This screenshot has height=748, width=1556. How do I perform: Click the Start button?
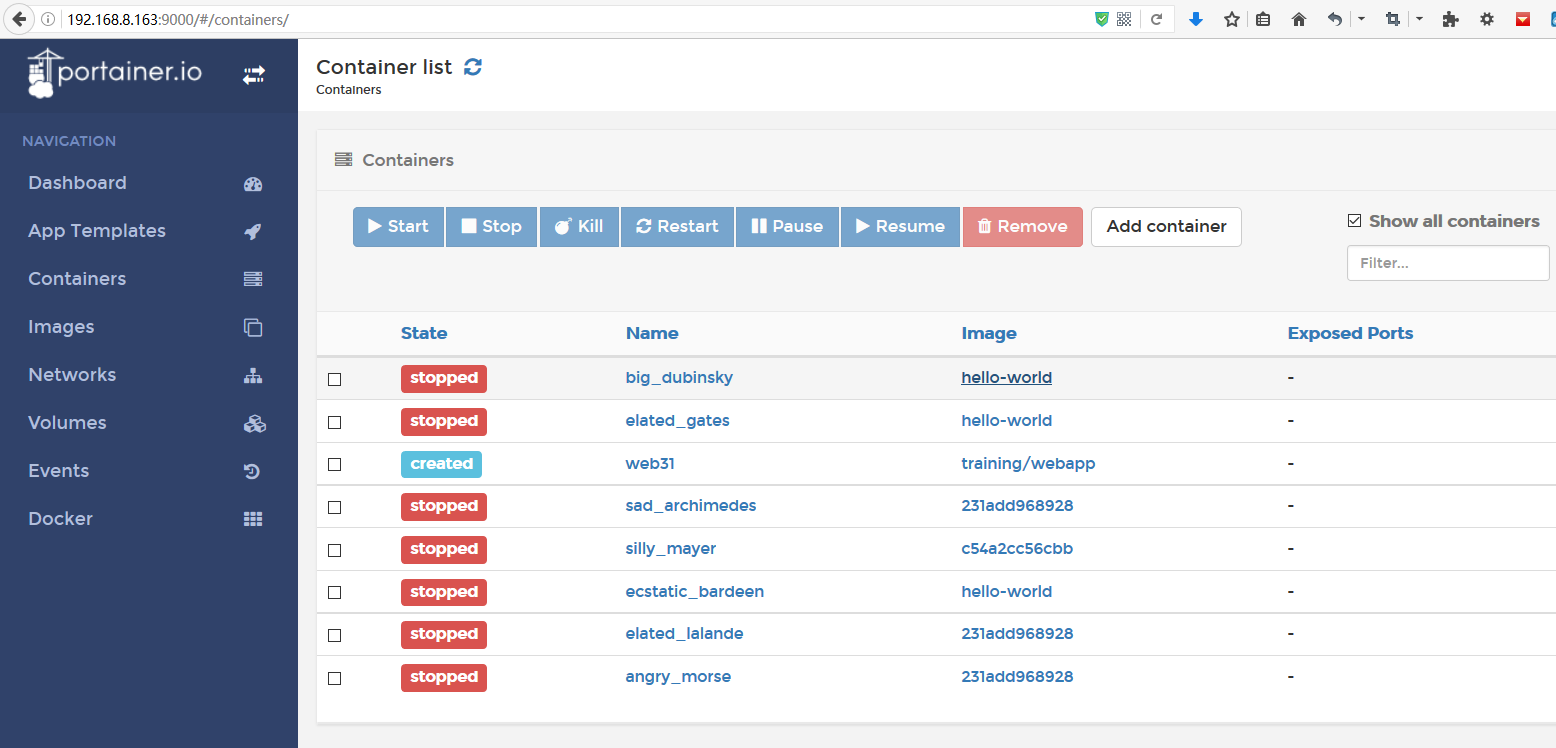click(x=398, y=227)
